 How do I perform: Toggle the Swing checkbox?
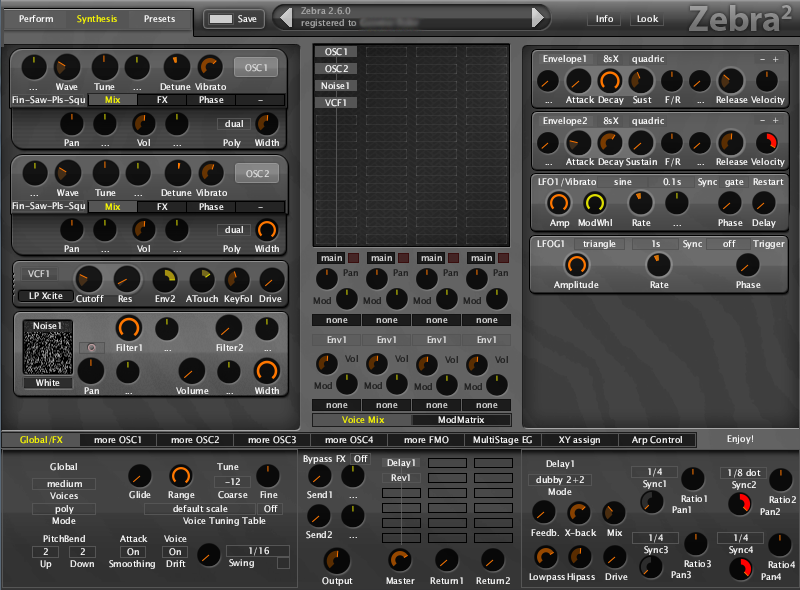[283, 563]
